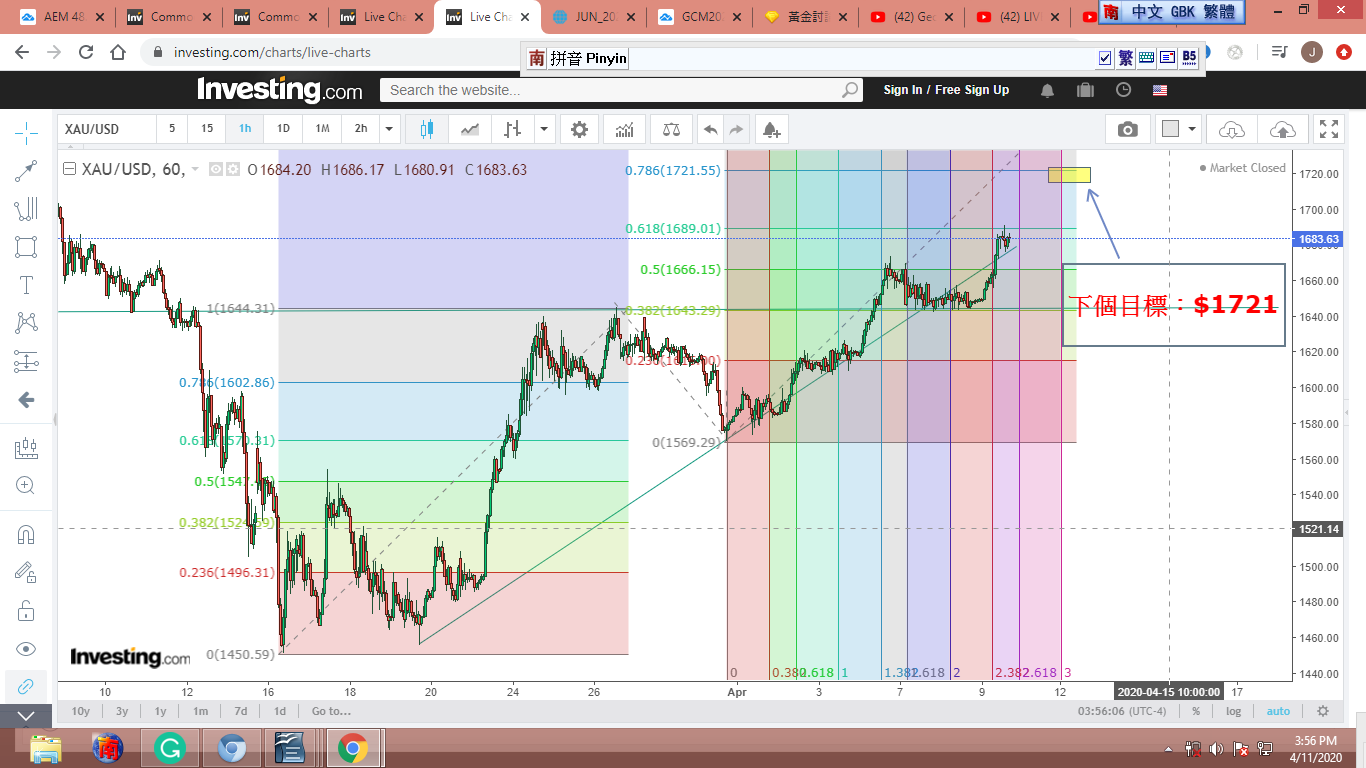
Task: Toggle the log scale option
Action: 1234,711
